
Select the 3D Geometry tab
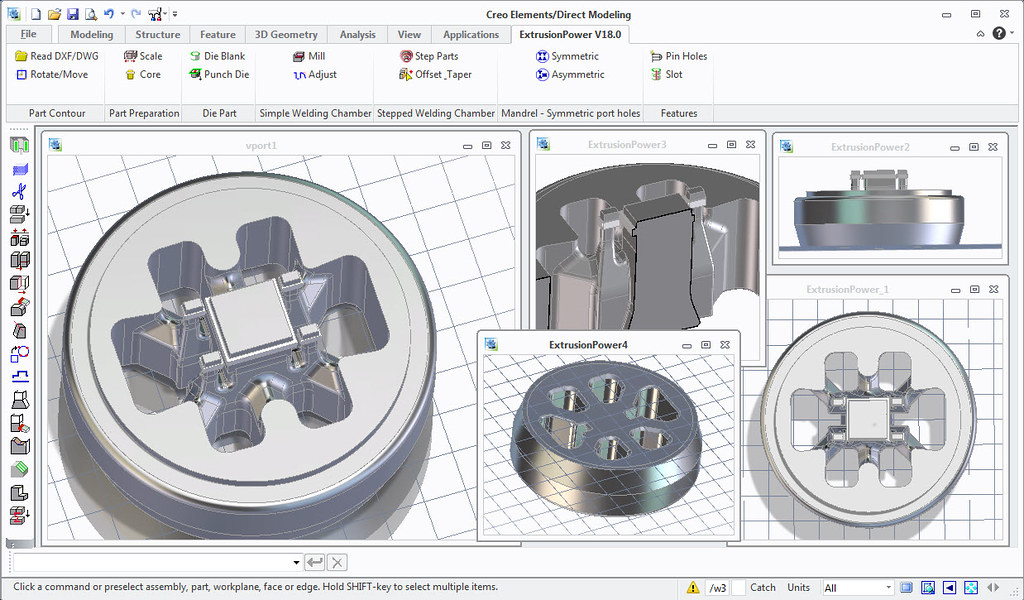(x=286, y=35)
